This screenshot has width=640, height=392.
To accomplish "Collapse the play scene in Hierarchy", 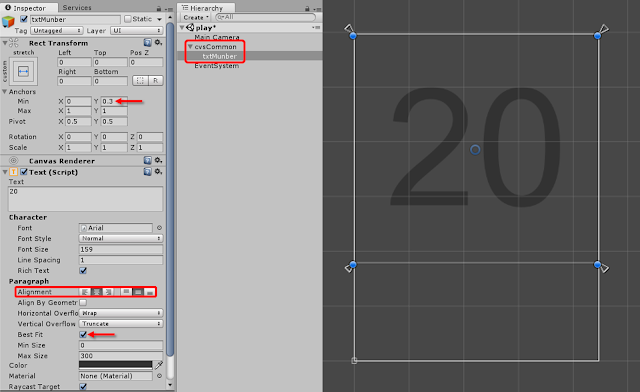I will coord(182,27).
